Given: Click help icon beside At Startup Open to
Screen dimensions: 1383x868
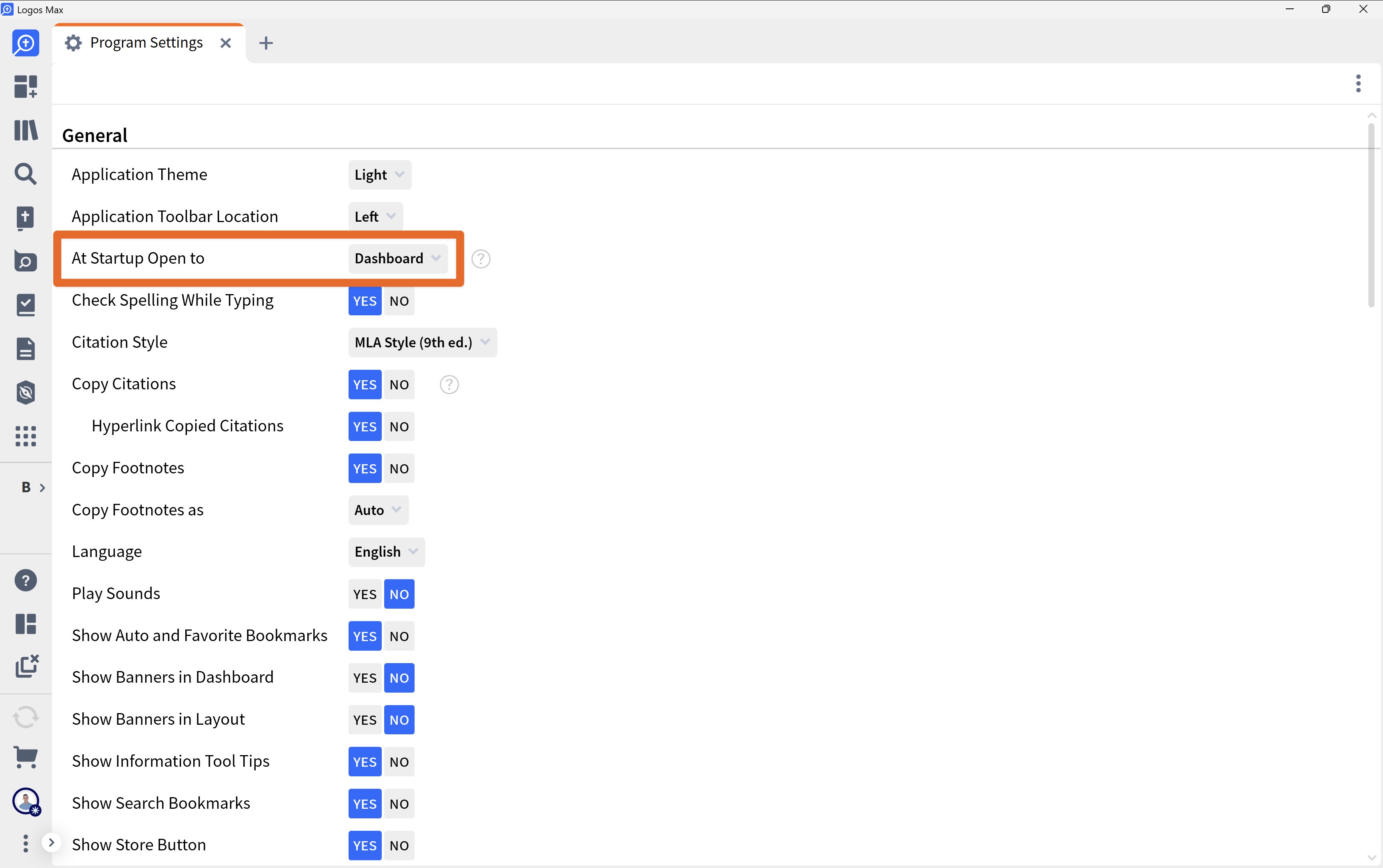Looking at the screenshot, I should (x=481, y=259).
